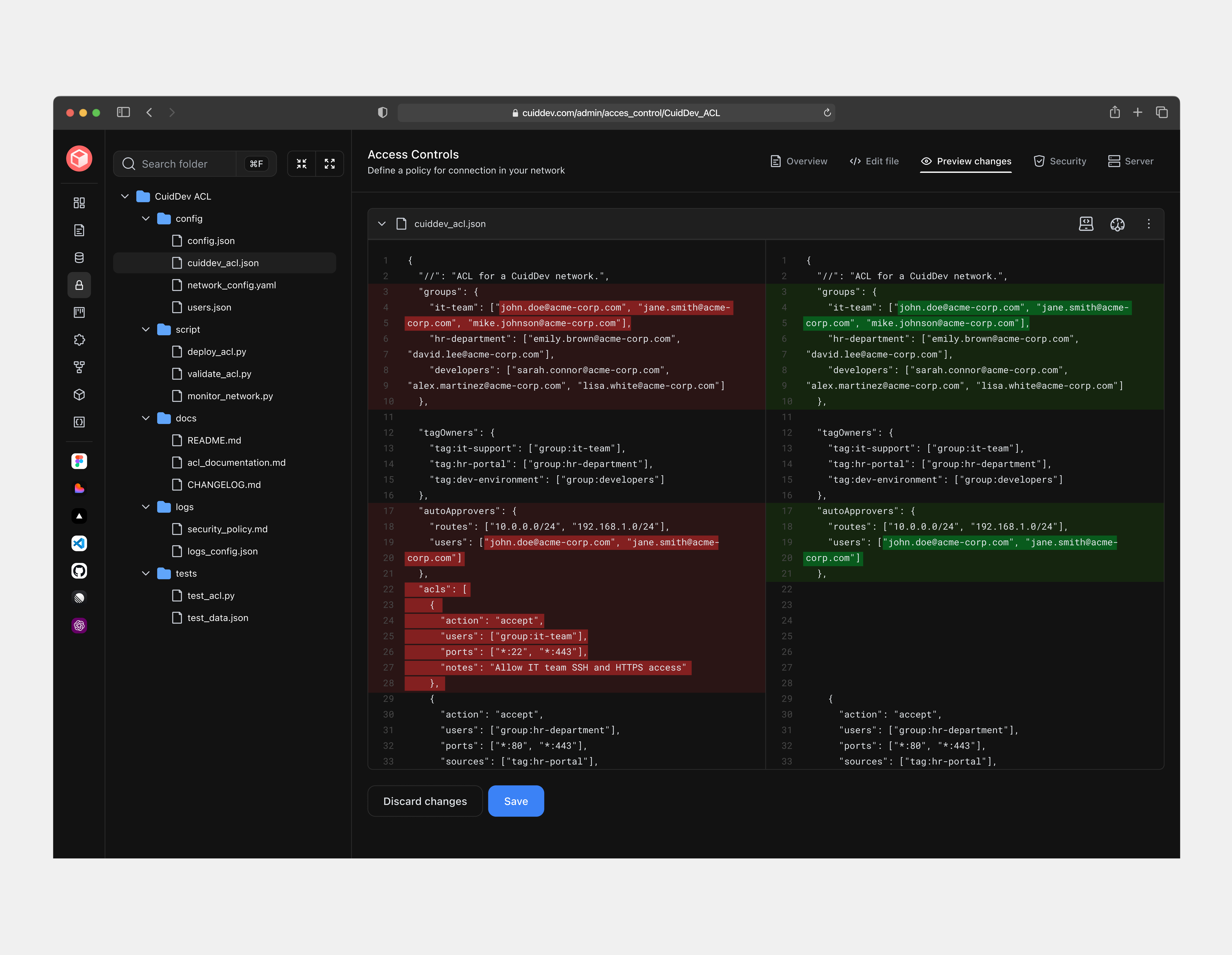This screenshot has height=955, width=1232.
Task: Open a new browser tab with plus icon
Action: [x=1138, y=112]
